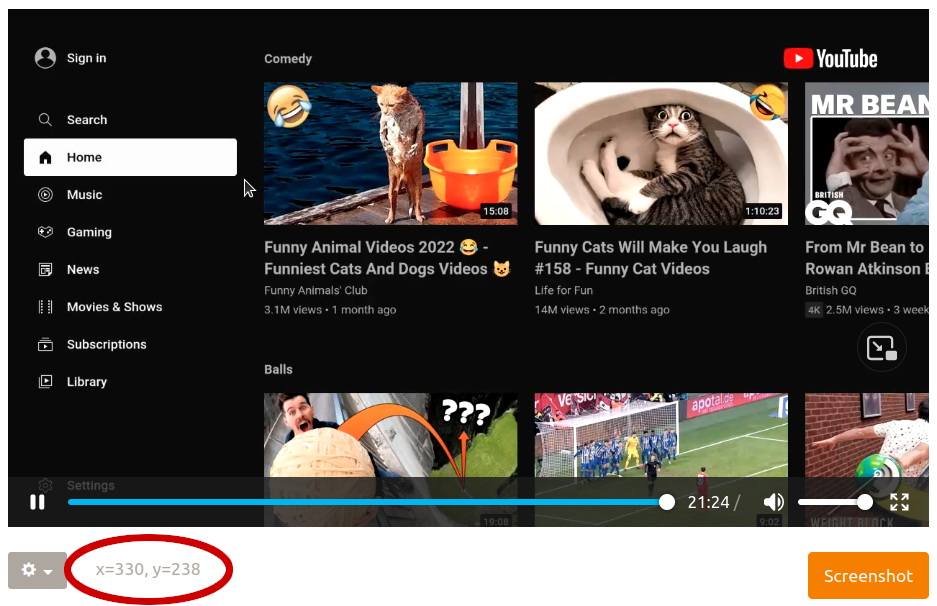
Task: Switch the player to fullscreen mode
Action: (x=899, y=502)
